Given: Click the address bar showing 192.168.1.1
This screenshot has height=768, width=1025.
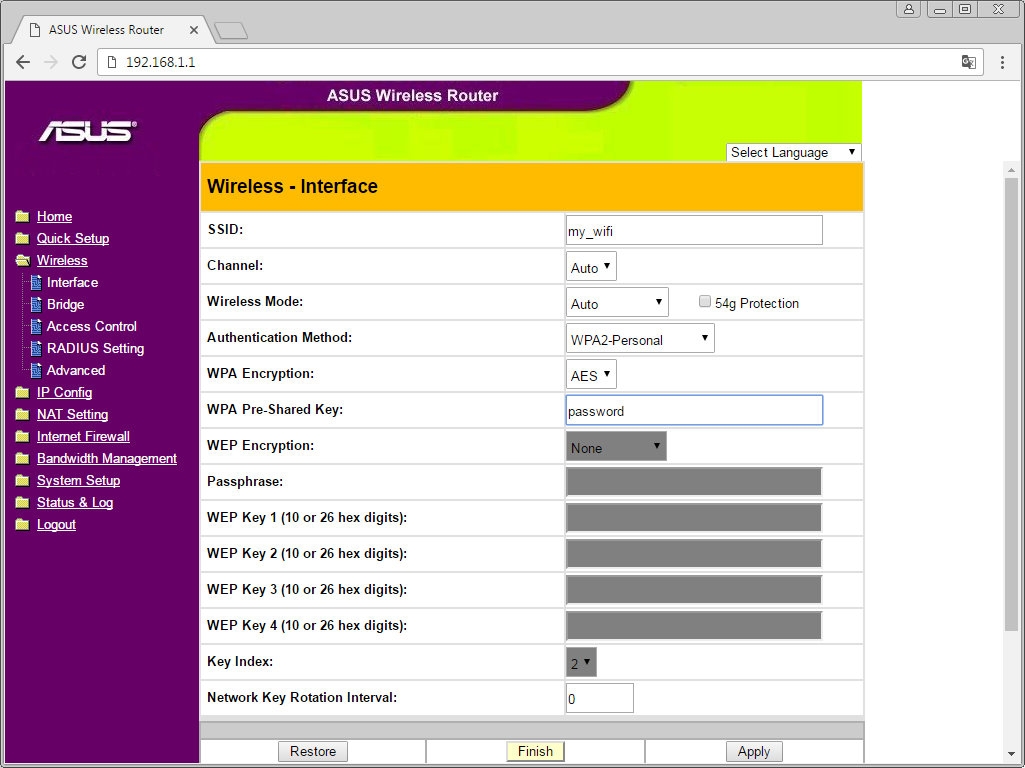Looking at the screenshot, I should pyautogui.click(x=540, y=62).
